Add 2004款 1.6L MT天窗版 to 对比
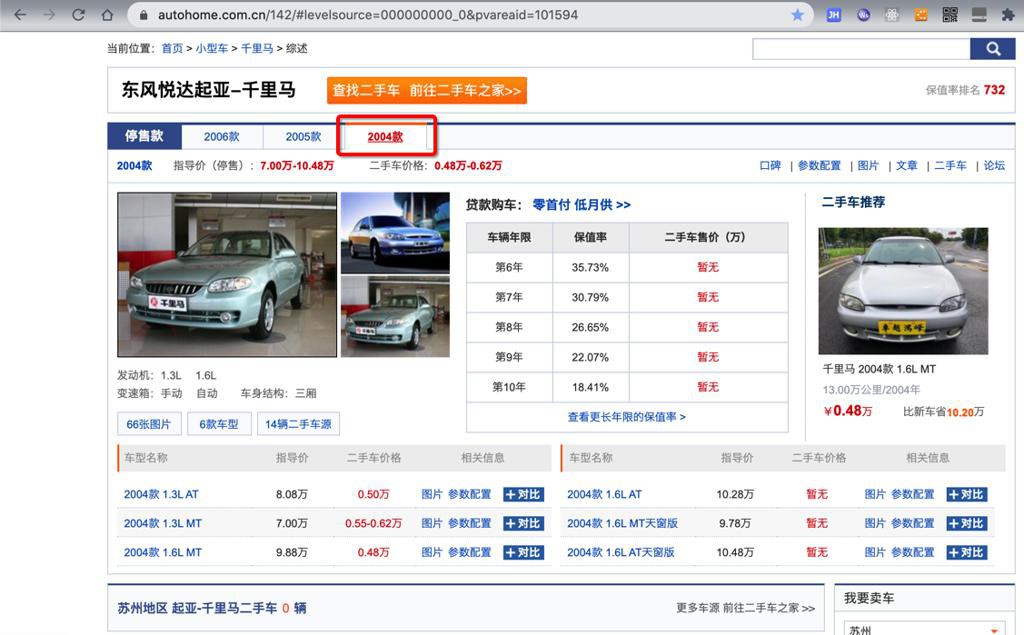Image resolution: width=1024 pixels, height=635 pixels. pos(967,523)
